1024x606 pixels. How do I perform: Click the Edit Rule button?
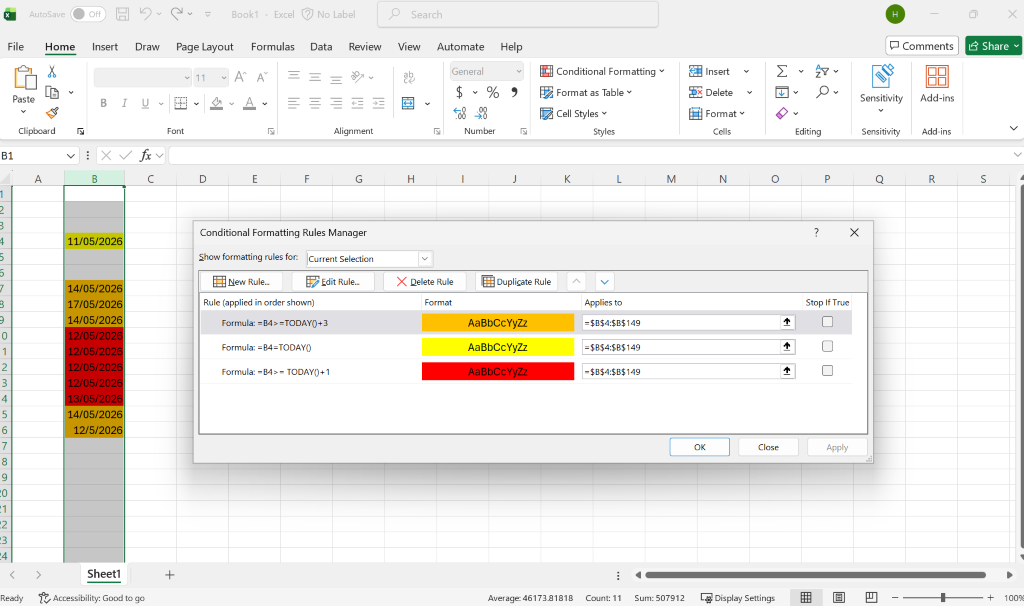click(333, 281)
